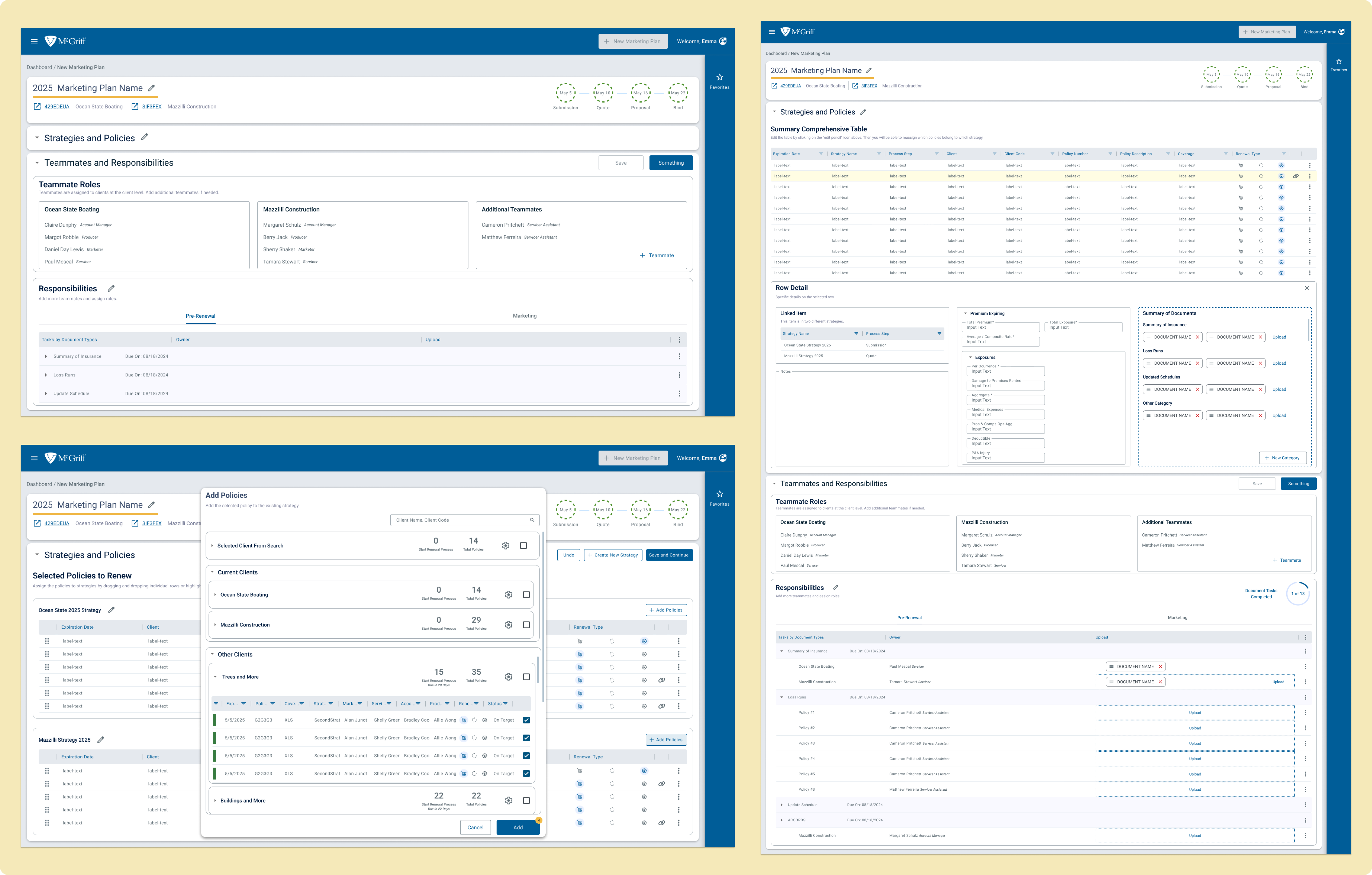Image resolution: width=1372 pixels, height=875 pixels.
Task: Click 1 of 13 progress ring
Action: [1298, 594]
